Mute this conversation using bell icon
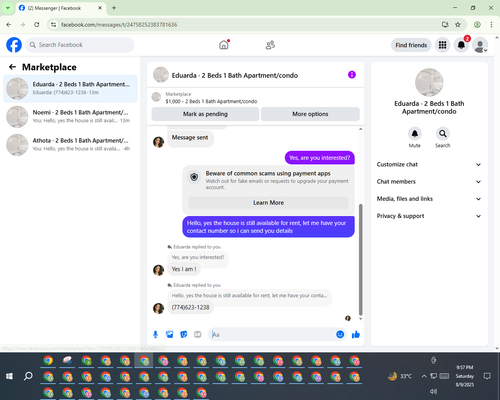 point(415,134)
